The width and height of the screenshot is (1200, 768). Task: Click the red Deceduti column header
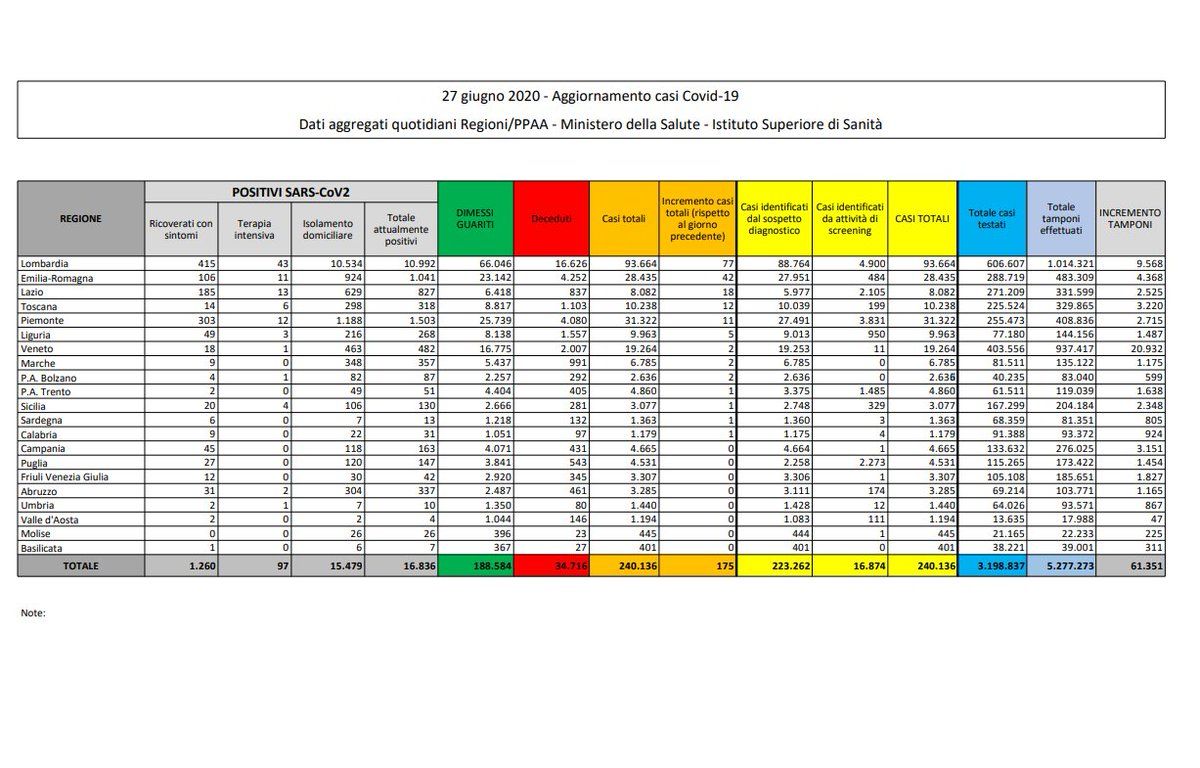(x=551, y=218)
